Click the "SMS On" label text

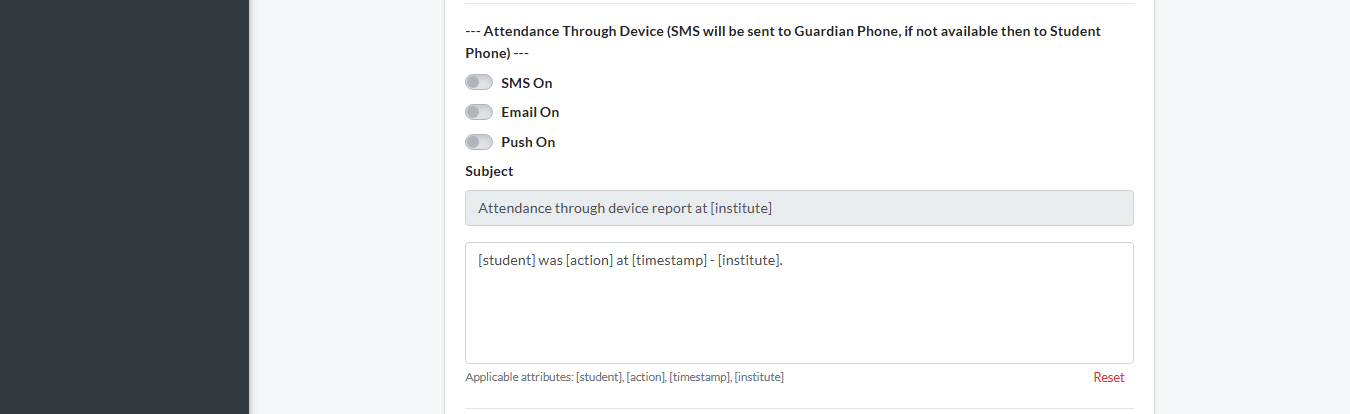tap(526, 83)
